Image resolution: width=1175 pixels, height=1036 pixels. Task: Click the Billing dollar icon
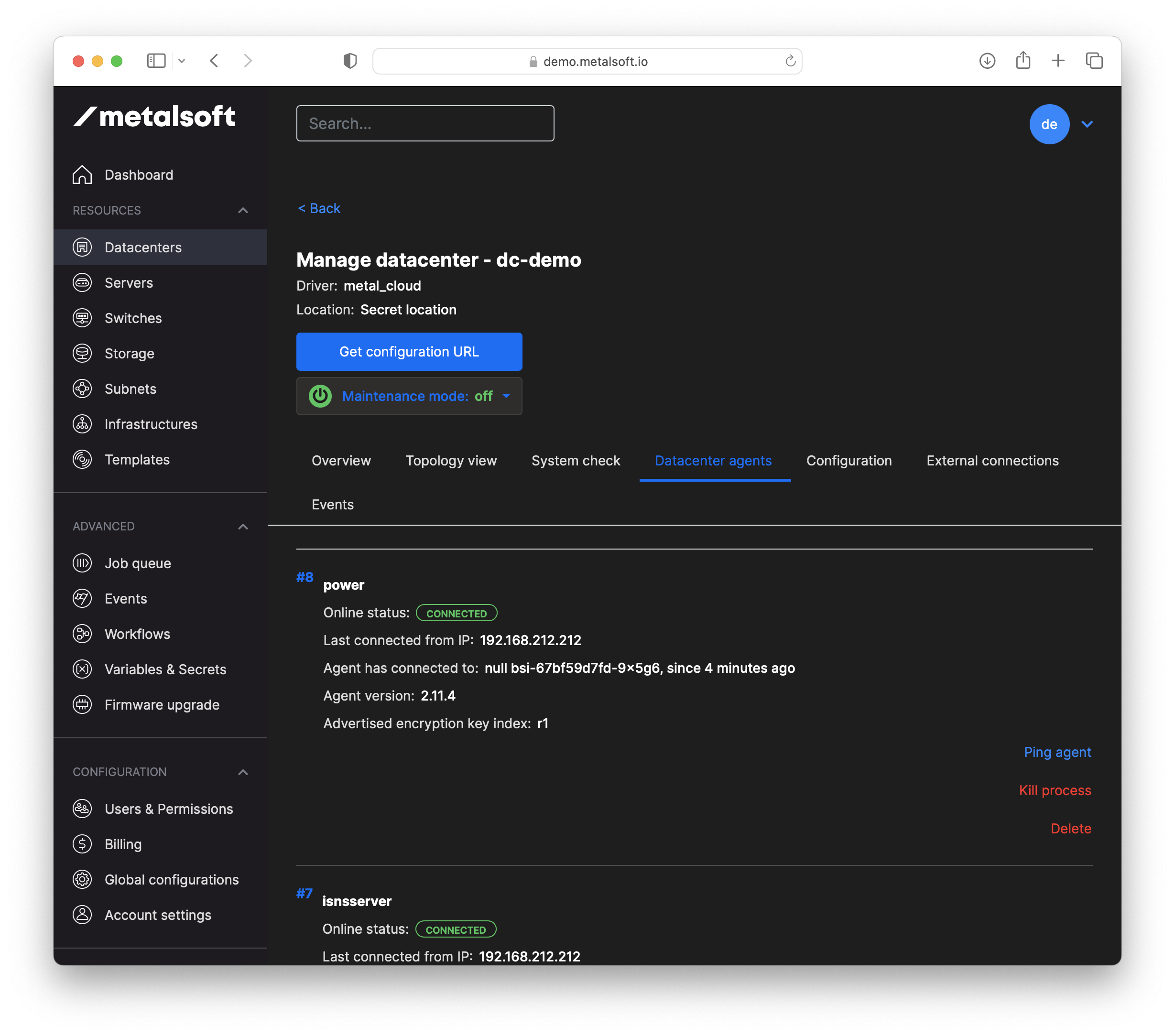coord(82,844)
